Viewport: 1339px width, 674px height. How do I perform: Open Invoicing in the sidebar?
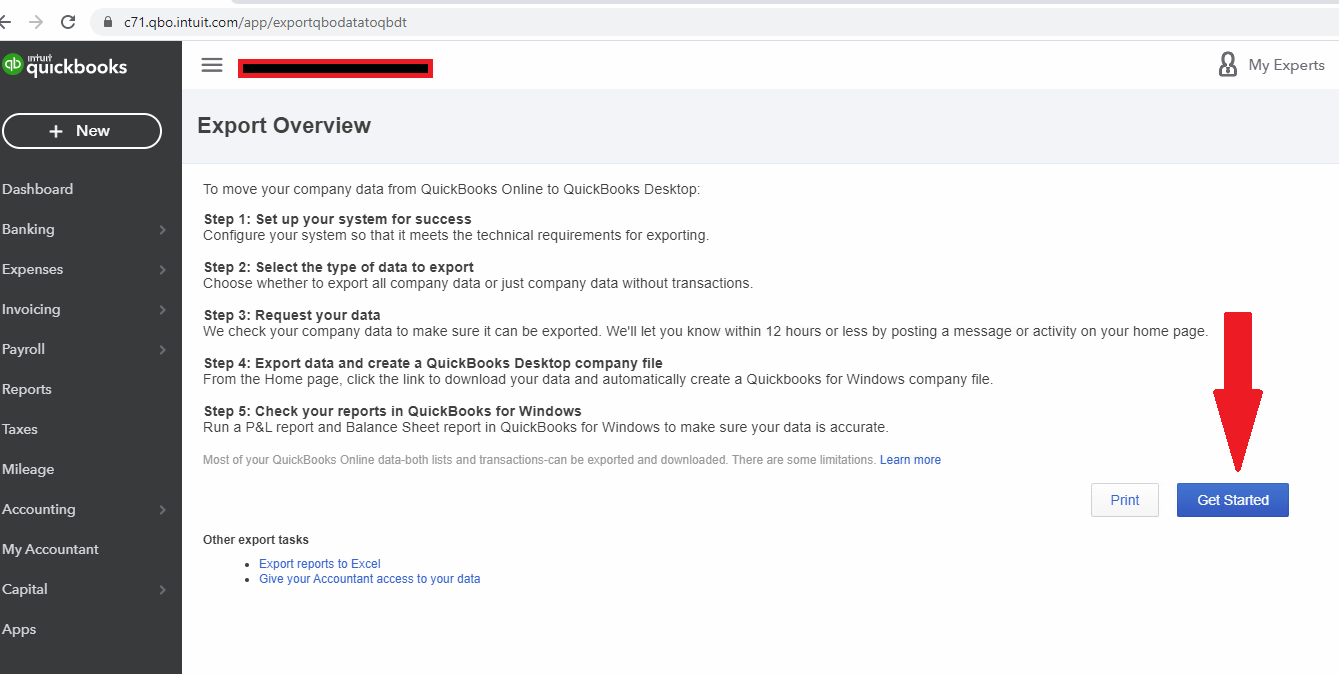tap(31, 309)
